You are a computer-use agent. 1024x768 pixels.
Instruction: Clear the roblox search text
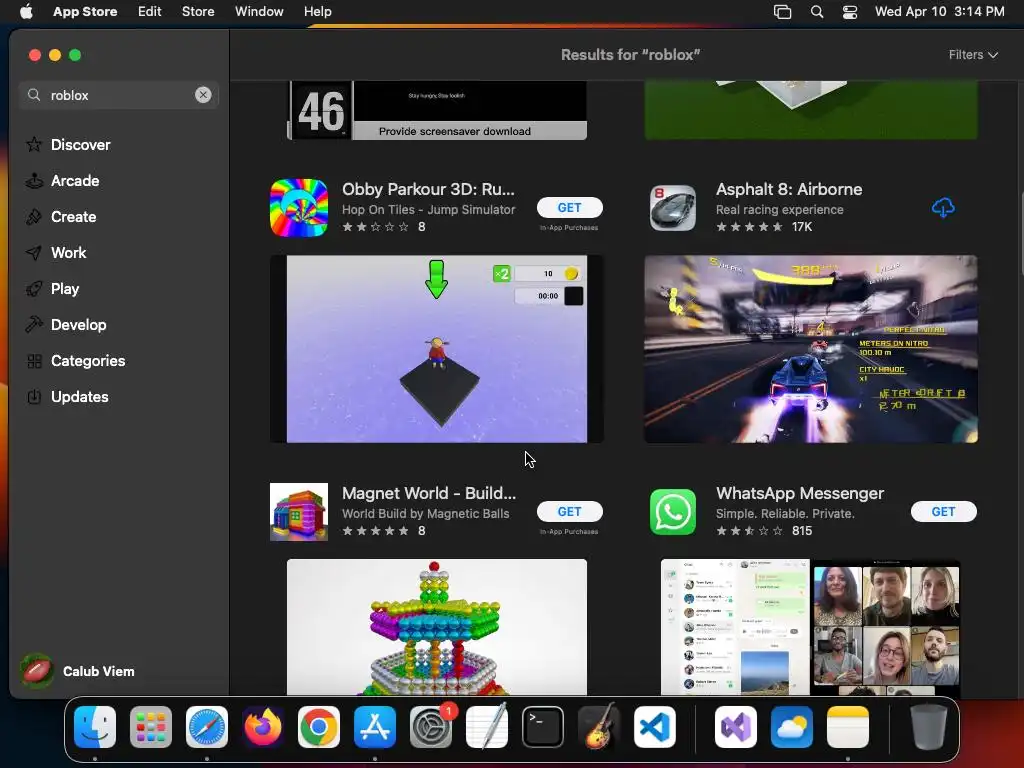203,95
